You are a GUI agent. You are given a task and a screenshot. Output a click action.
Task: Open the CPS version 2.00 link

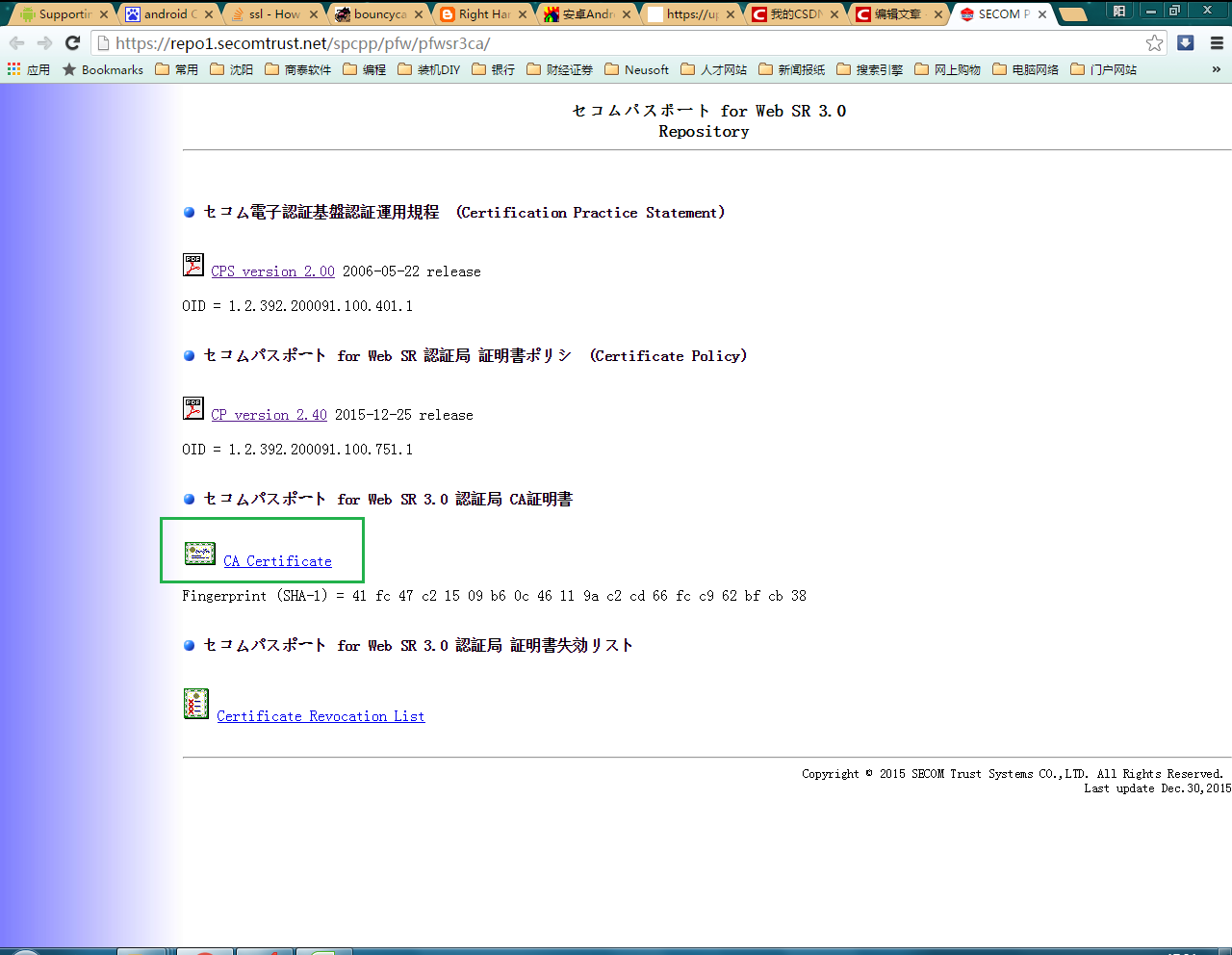[273, 271]
